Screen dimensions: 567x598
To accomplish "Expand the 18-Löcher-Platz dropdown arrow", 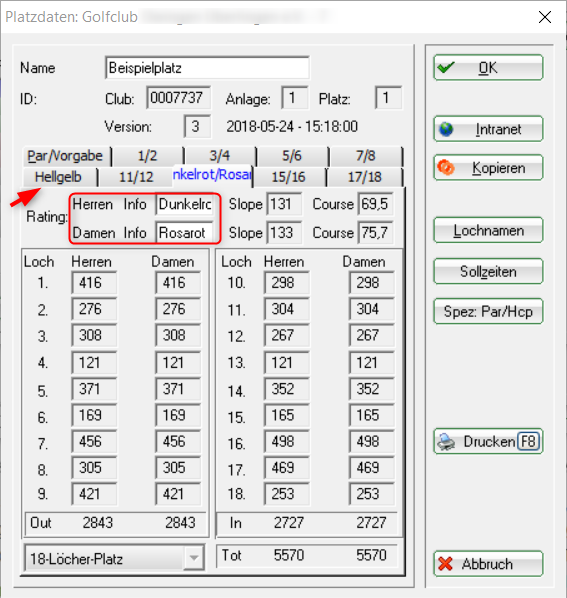I will [194, 558].
